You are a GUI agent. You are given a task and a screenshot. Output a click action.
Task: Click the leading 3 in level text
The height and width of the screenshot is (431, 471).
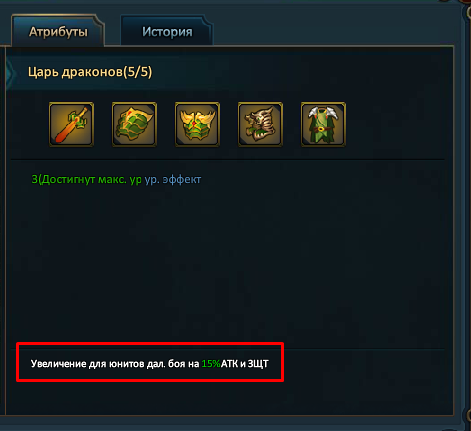(x=35, y=180)
